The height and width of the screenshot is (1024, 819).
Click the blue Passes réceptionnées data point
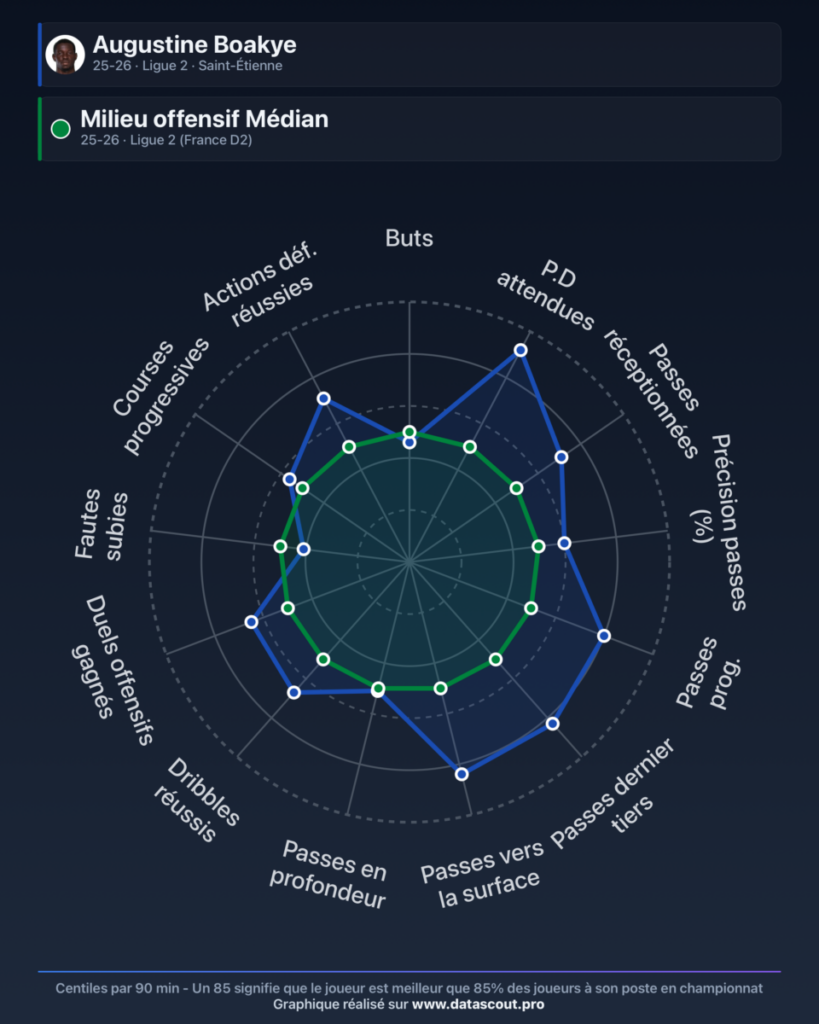561,457
